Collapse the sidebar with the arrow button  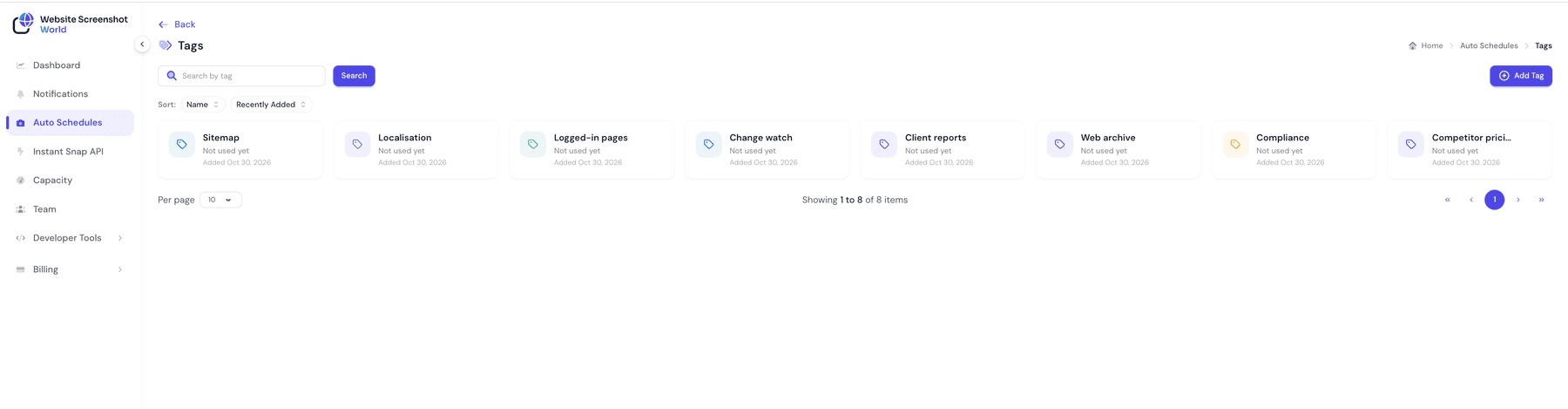142,44
